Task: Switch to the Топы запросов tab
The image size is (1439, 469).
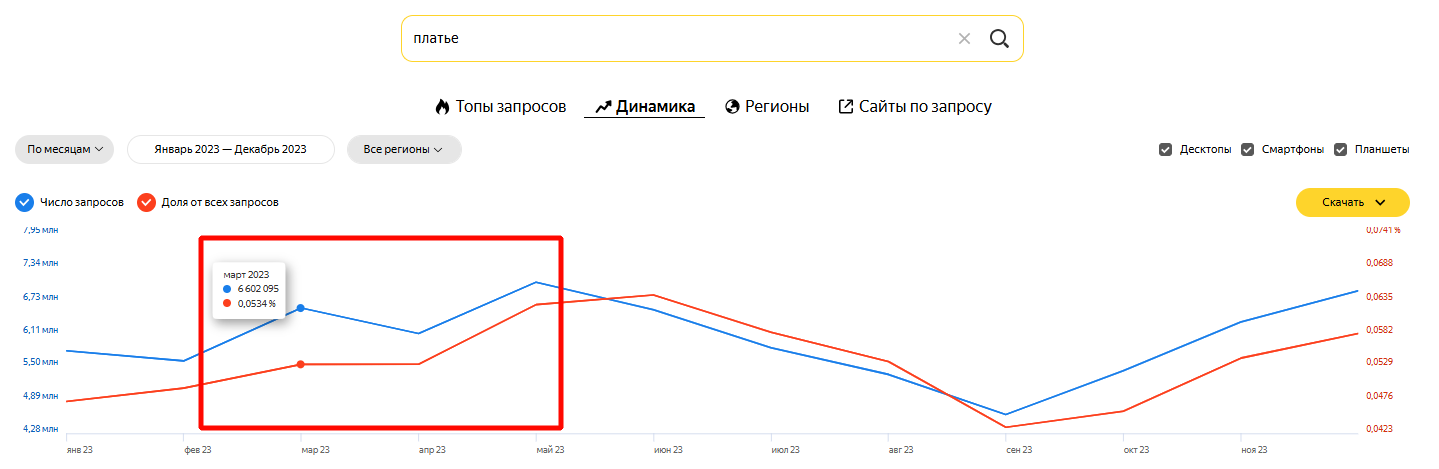Action: point(511,107)
